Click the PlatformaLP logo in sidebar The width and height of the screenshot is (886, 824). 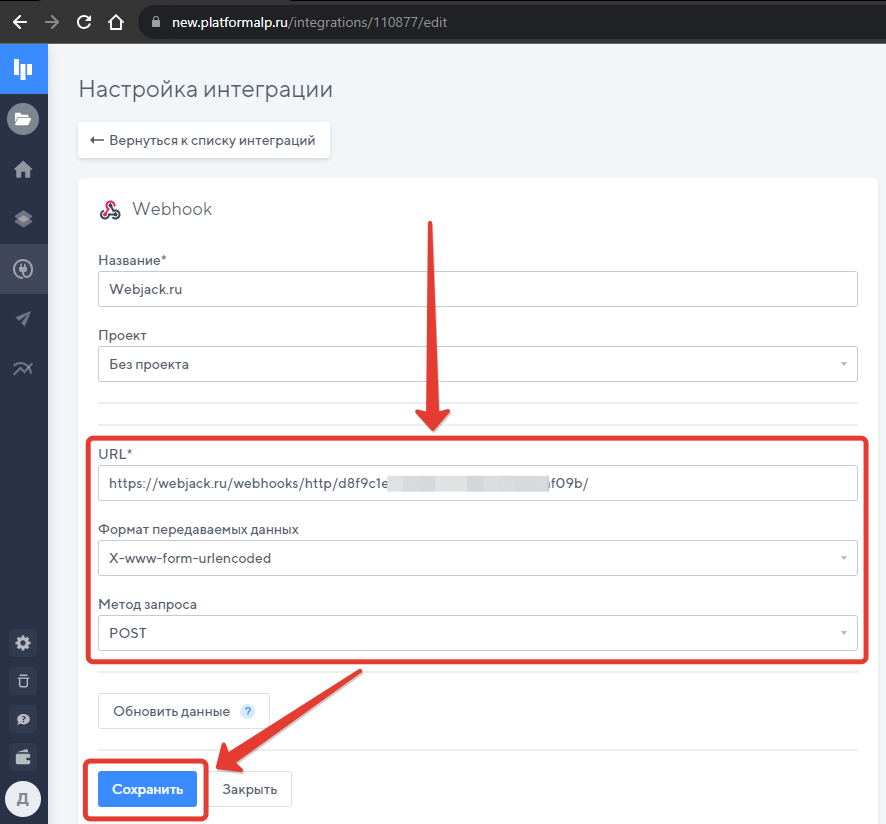pos(23,69)
